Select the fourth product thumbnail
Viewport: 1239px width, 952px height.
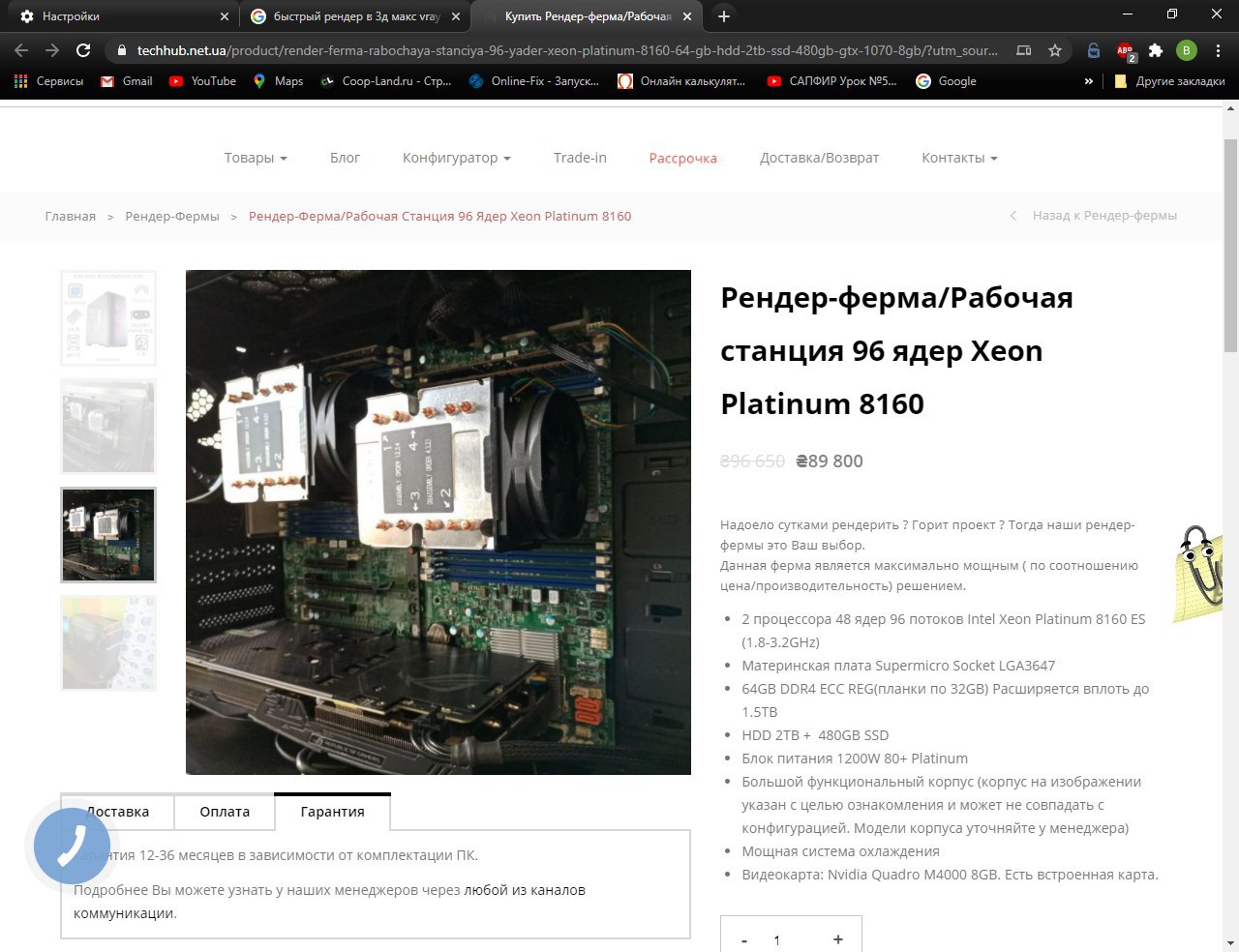click(x=108, y=643)
